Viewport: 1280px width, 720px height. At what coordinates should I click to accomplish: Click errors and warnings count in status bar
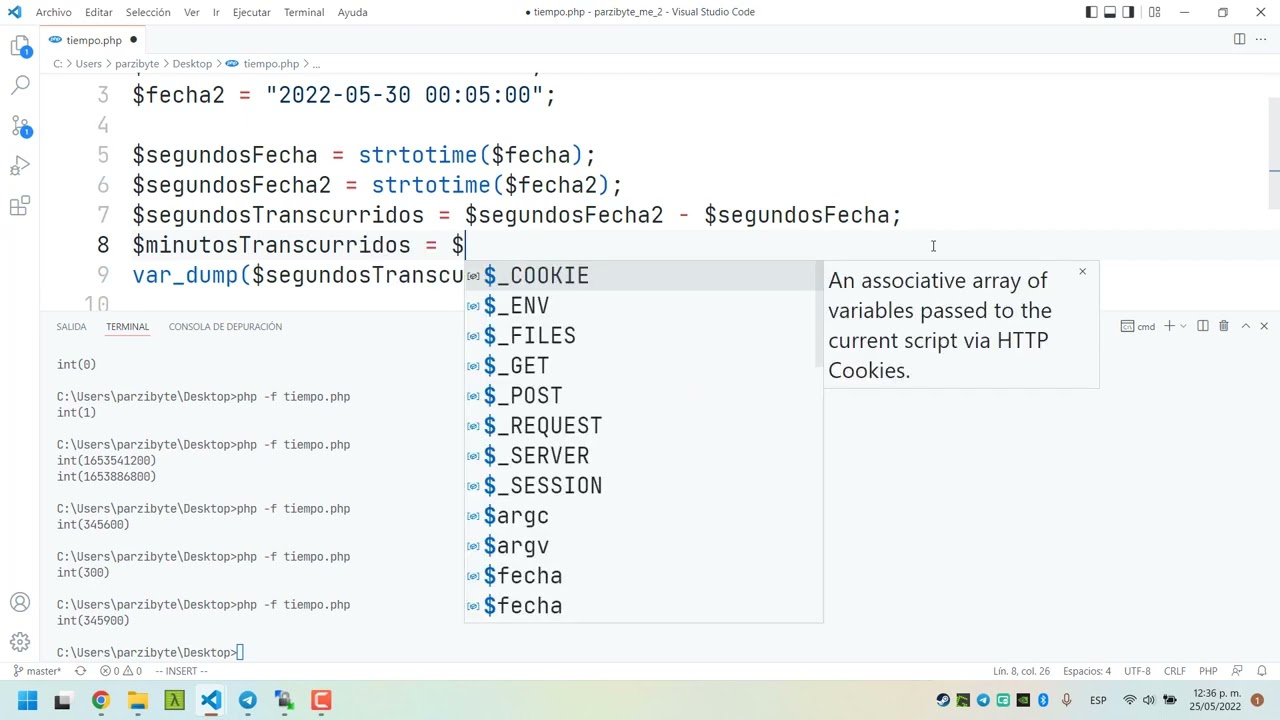tap(120, 671)
